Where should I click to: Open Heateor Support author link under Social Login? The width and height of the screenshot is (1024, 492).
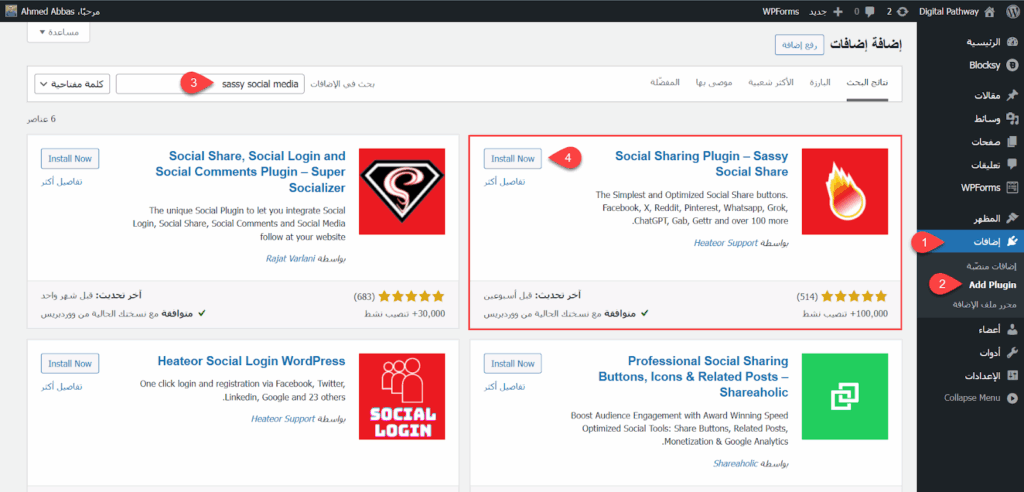point(283,418)
